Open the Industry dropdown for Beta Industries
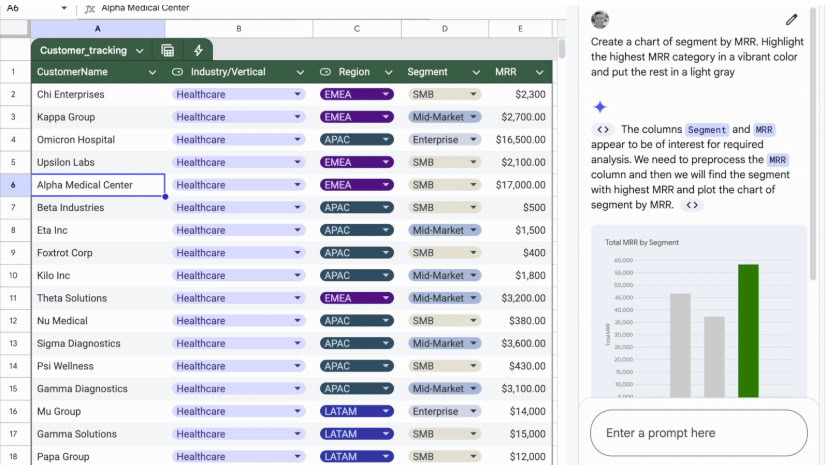The image size is (825, 465). 297,208
